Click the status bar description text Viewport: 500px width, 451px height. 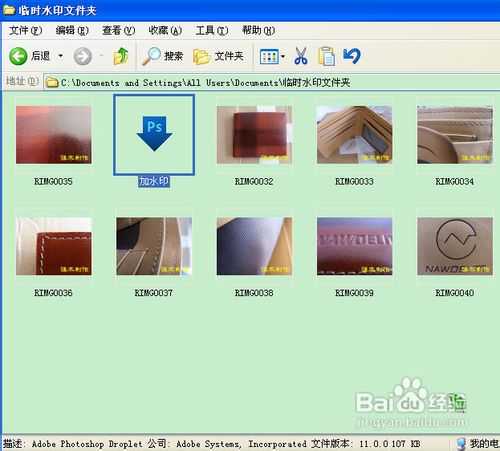click(x=212, y=444)
